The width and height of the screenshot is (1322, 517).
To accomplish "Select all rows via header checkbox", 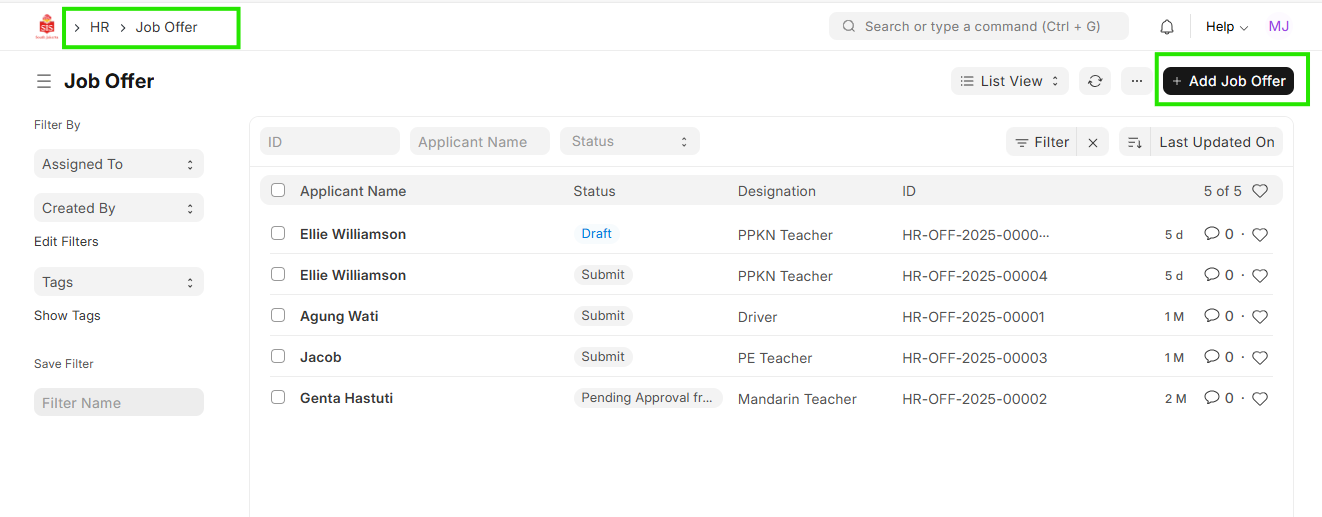I will tap(278, 190).
